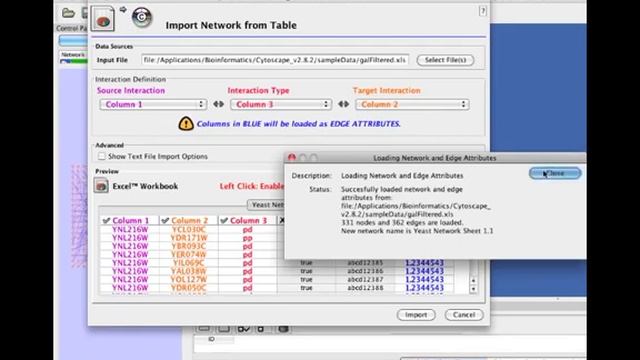Select cell abcd12386 in preview table
This screenshot has width=640, height=360.
(x=365, y=271)
